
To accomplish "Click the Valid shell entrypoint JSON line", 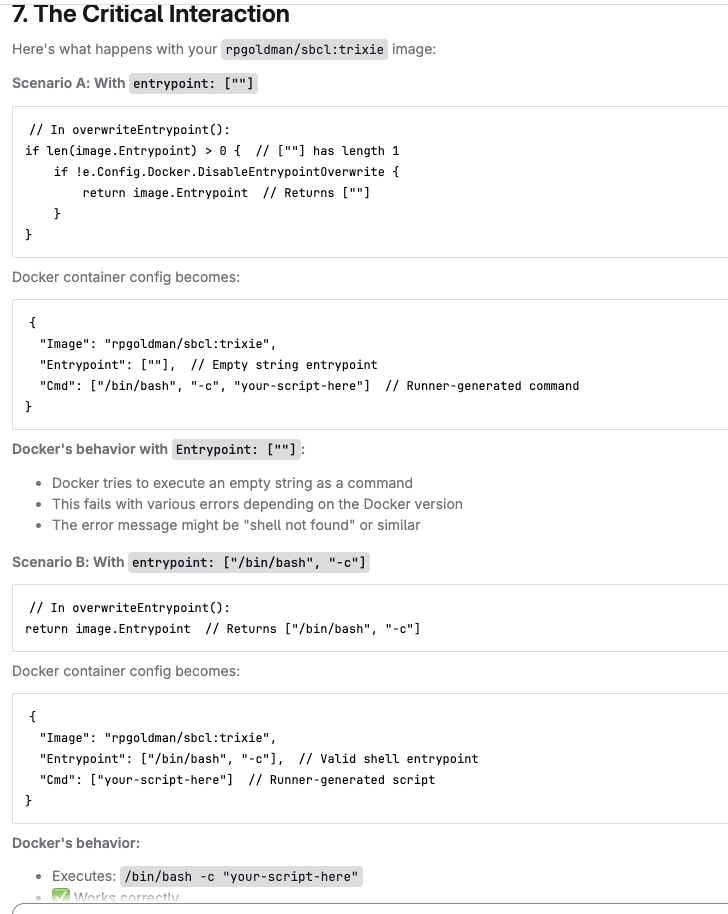I will 259,759.
